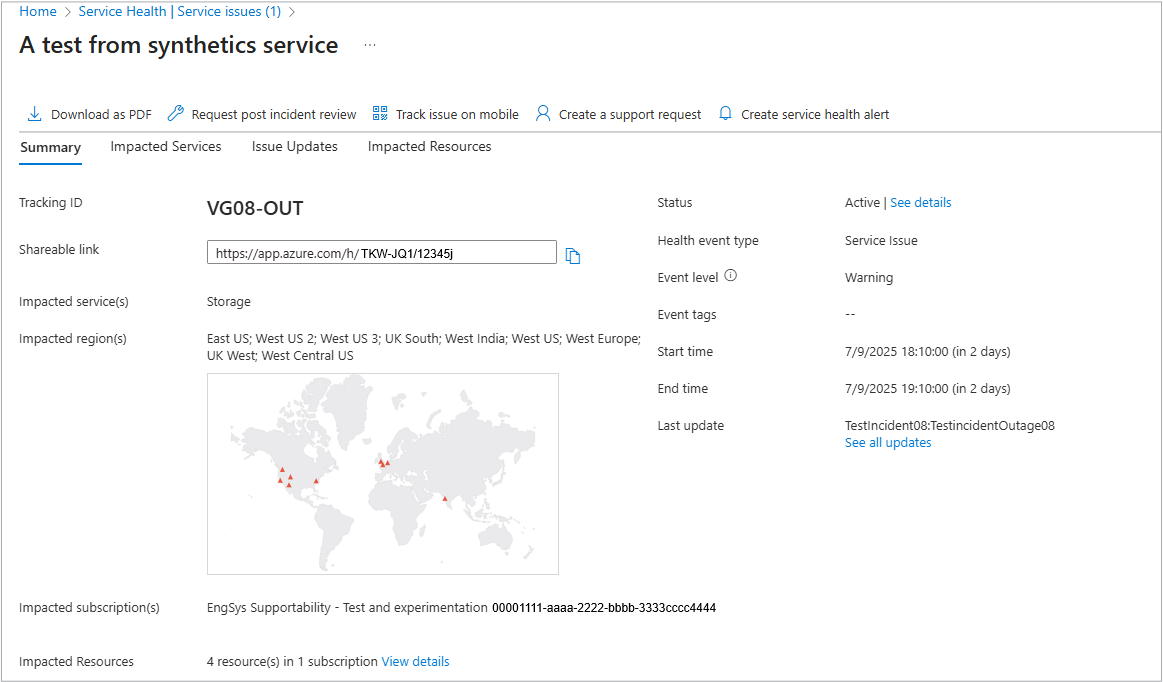Copy the shareable link with copy icon
The image size is (1163, 682).
pos(573,256)
